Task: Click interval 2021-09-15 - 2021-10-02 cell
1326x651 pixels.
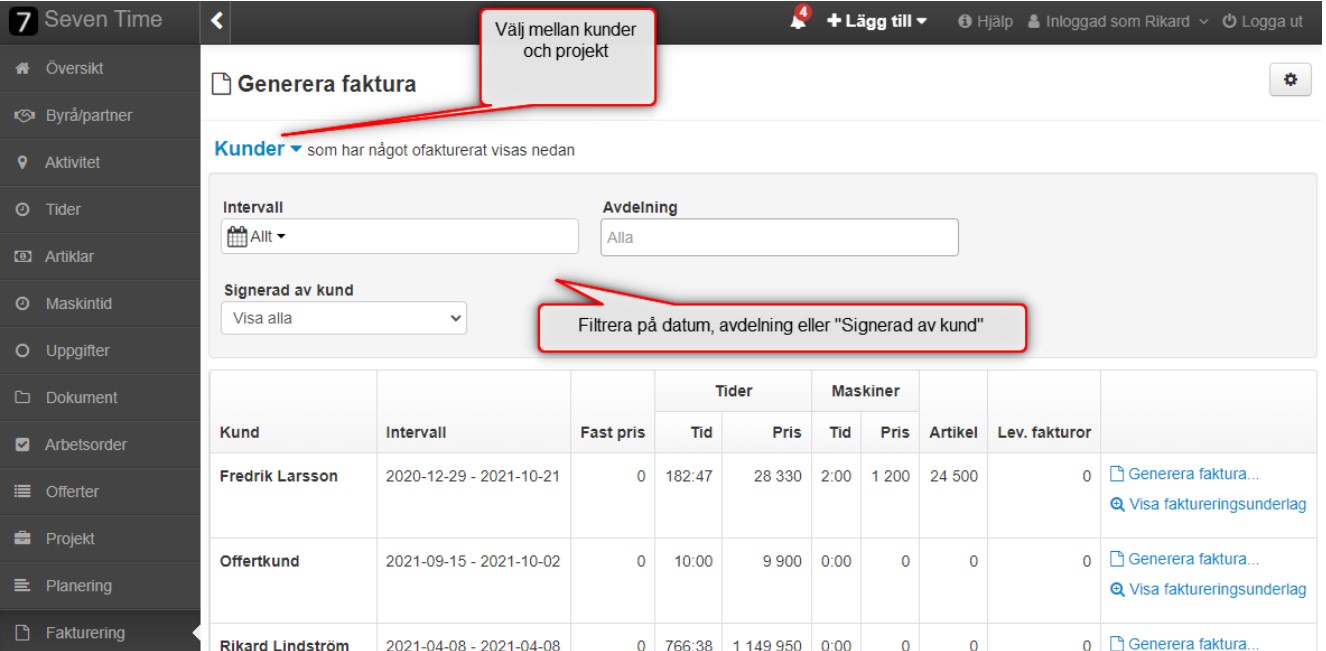Action: click(x=473, y=561)
